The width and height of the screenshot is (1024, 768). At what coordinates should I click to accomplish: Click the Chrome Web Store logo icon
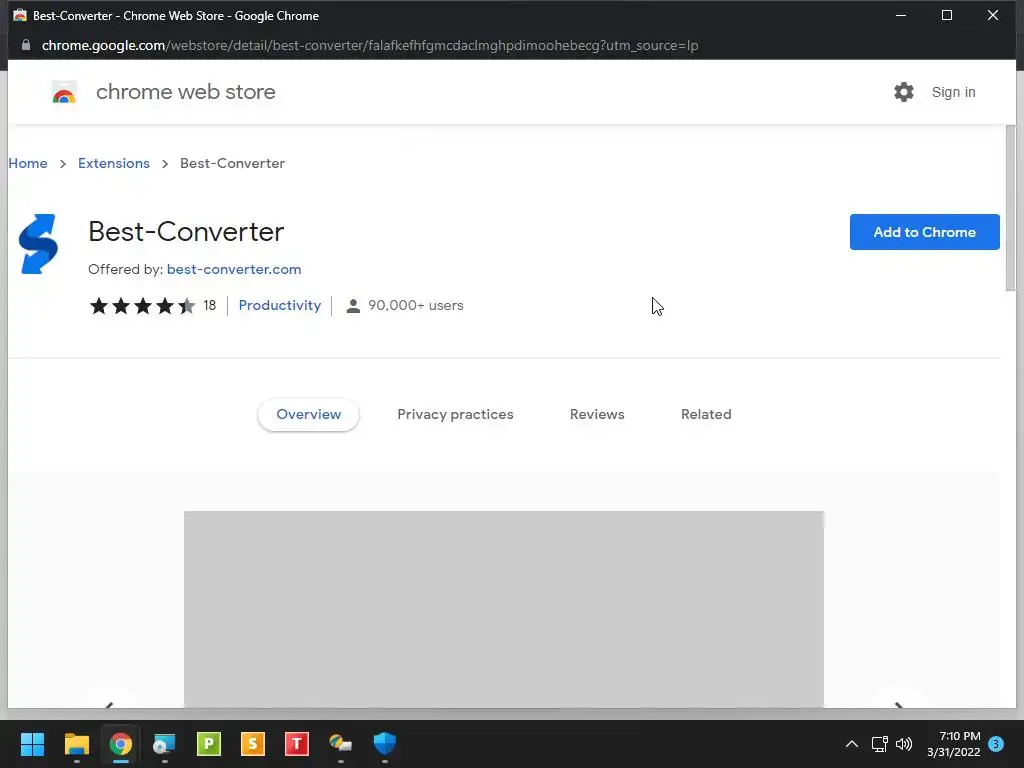[x=64, y=92]
